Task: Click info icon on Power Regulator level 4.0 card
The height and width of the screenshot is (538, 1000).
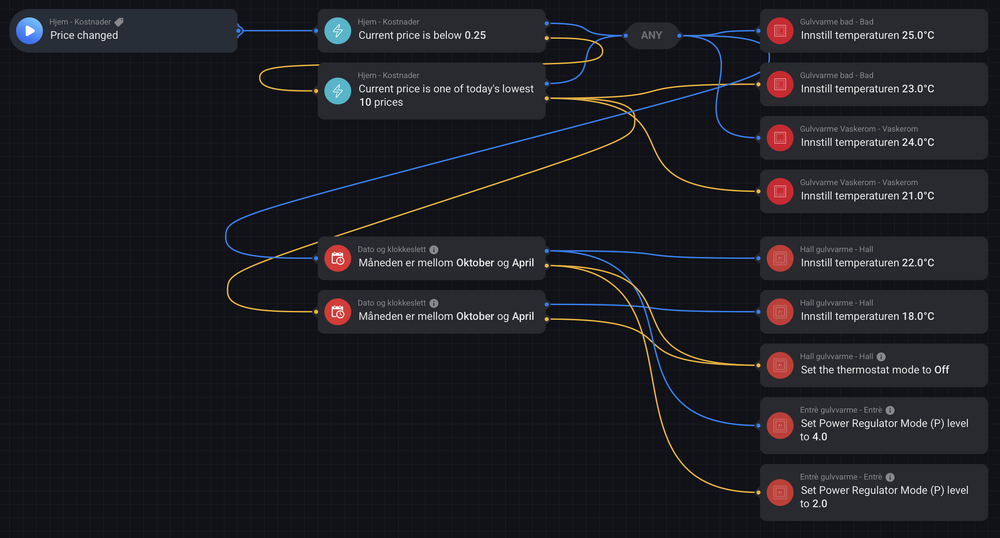Action: click(890, 410)
